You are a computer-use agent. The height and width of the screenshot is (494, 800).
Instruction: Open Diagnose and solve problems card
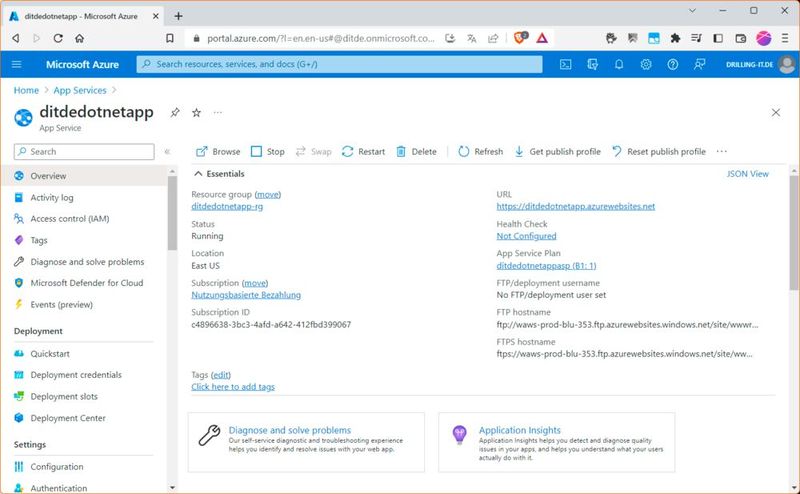(x=306, y=442)
